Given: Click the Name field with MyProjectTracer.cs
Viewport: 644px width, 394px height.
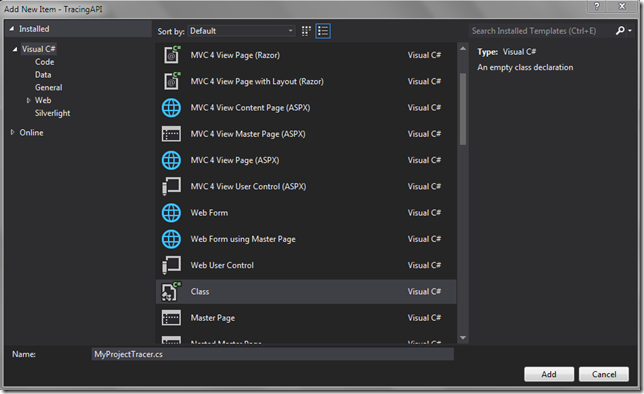Looking at the screenshot, I should (273, 354).
